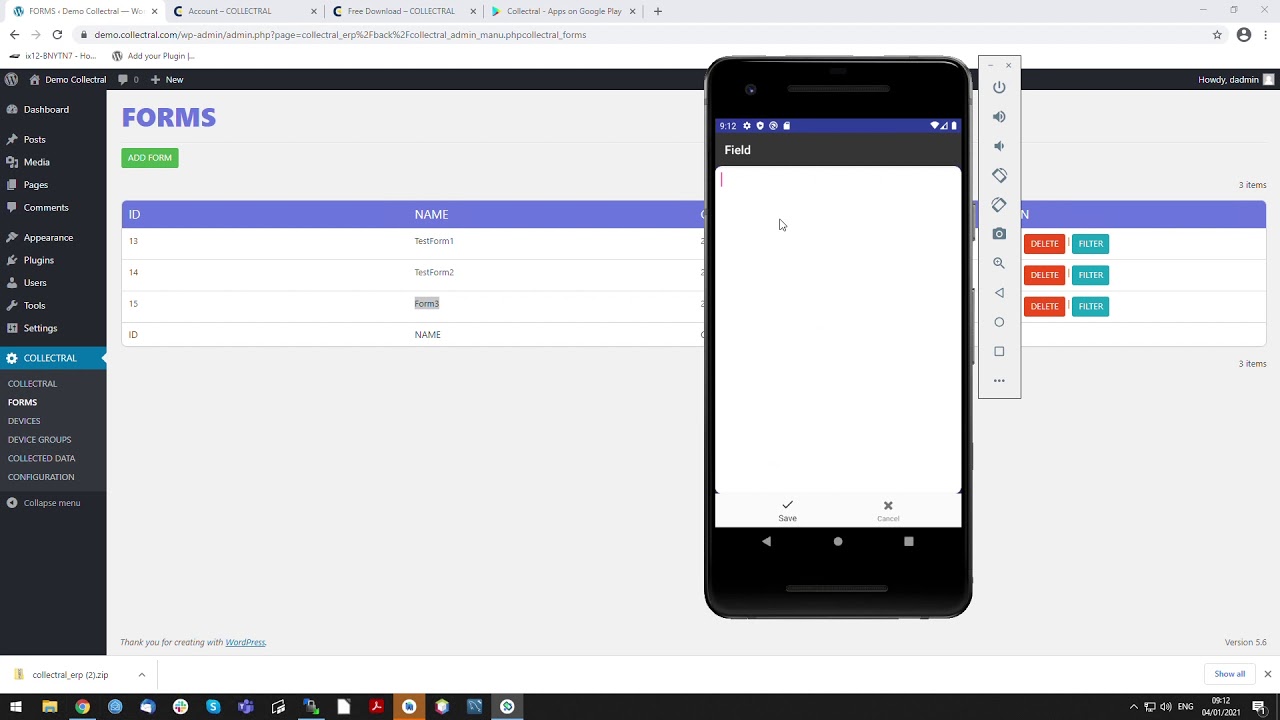Viewport: 1280px width, 720px height.
Task: Click the ID column header
Action: (x=134, y=214)
